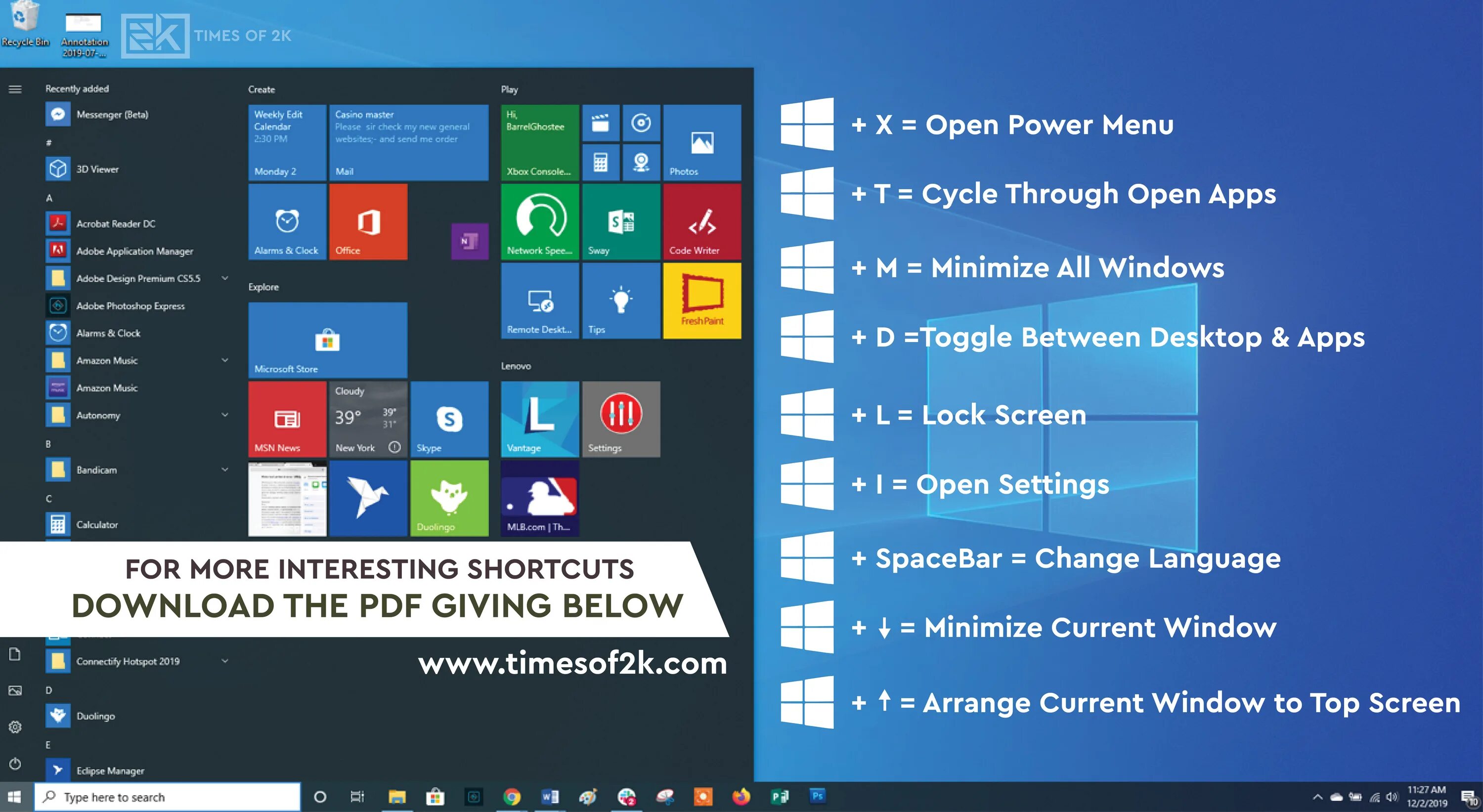Open the Action Center notifications icon
The image size is (1483, 812).
(x=1470, y=798)
